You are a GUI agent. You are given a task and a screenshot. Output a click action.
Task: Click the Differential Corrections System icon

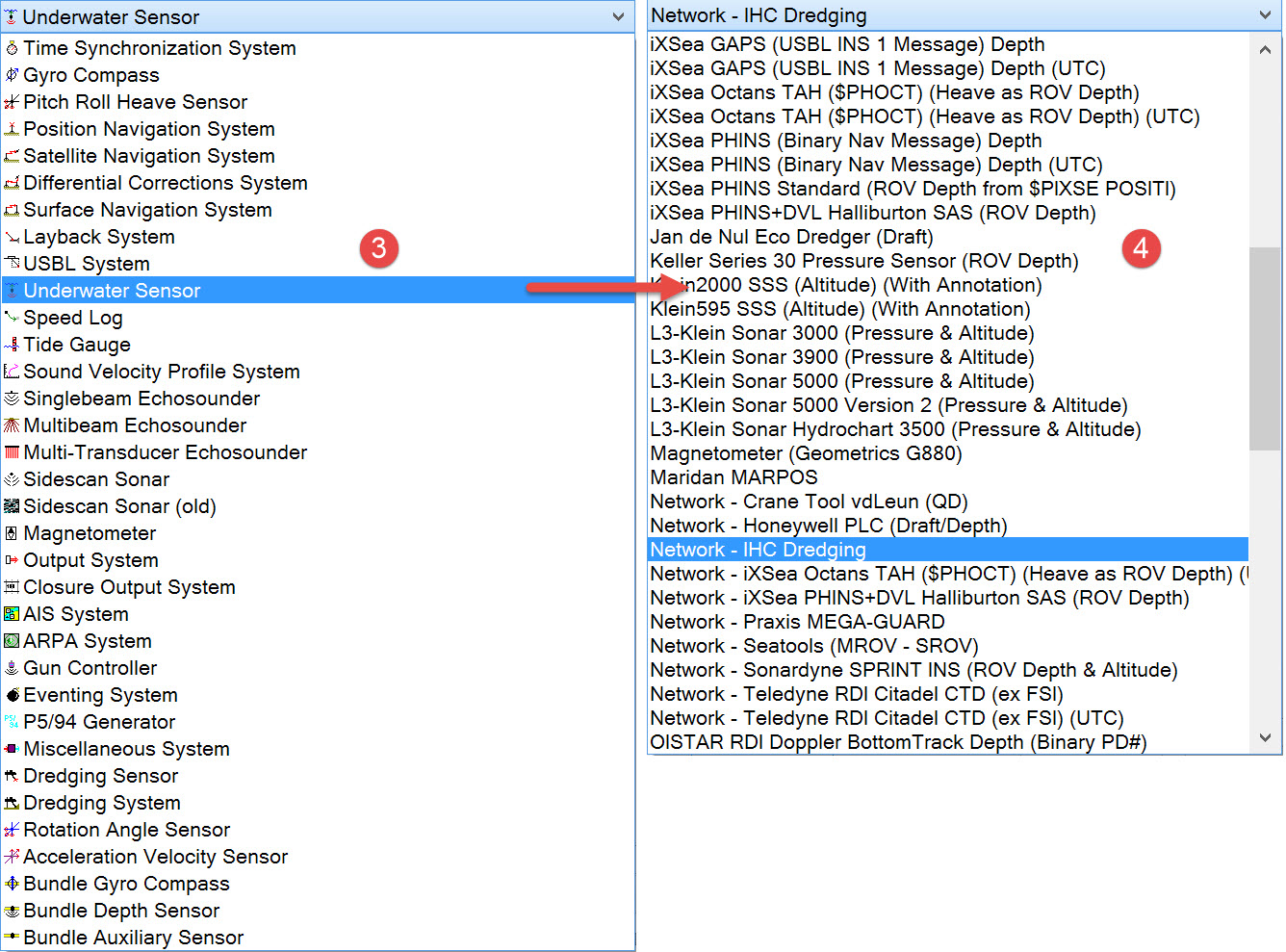12,183
